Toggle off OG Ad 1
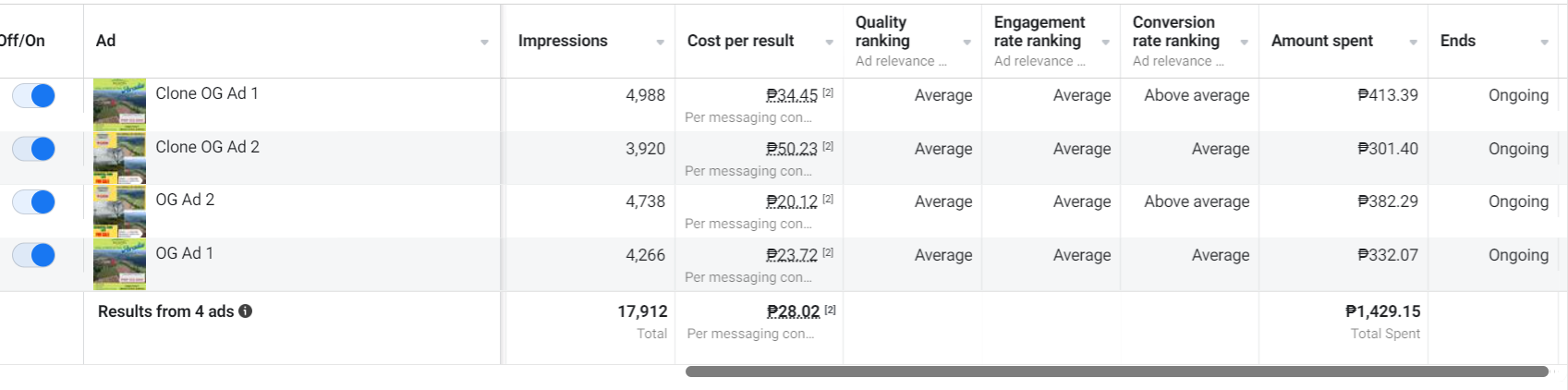Screen dimensions: 1568x390 coord(33,255)
